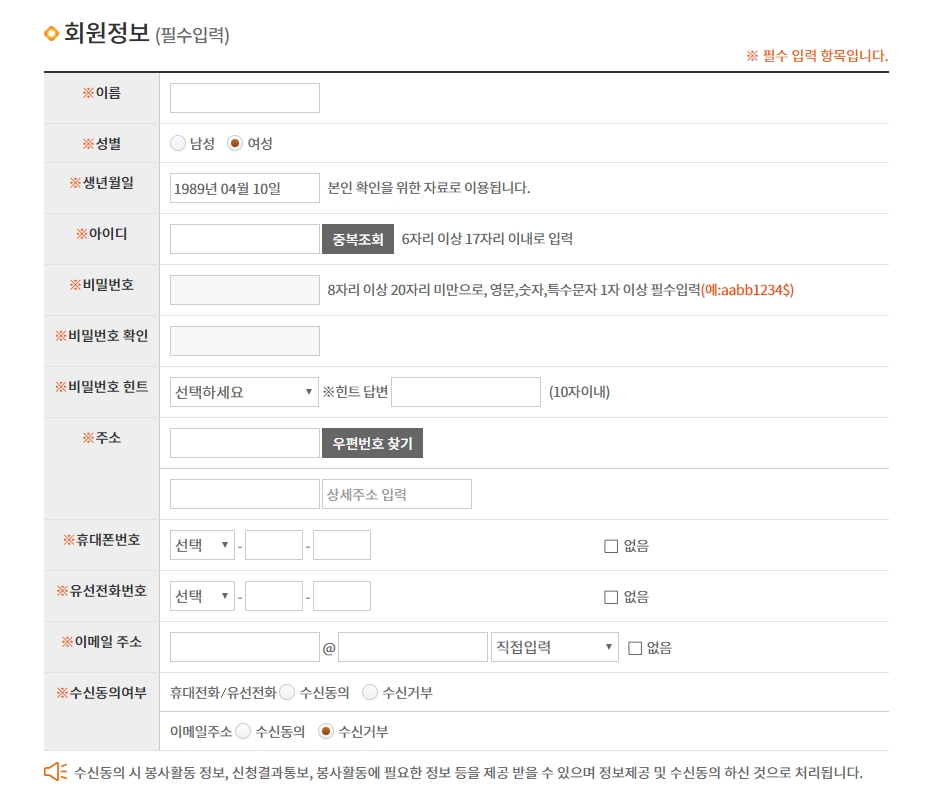Click the 이름 input field
Screen dimensions: 928x803
[x=244, y=98]
